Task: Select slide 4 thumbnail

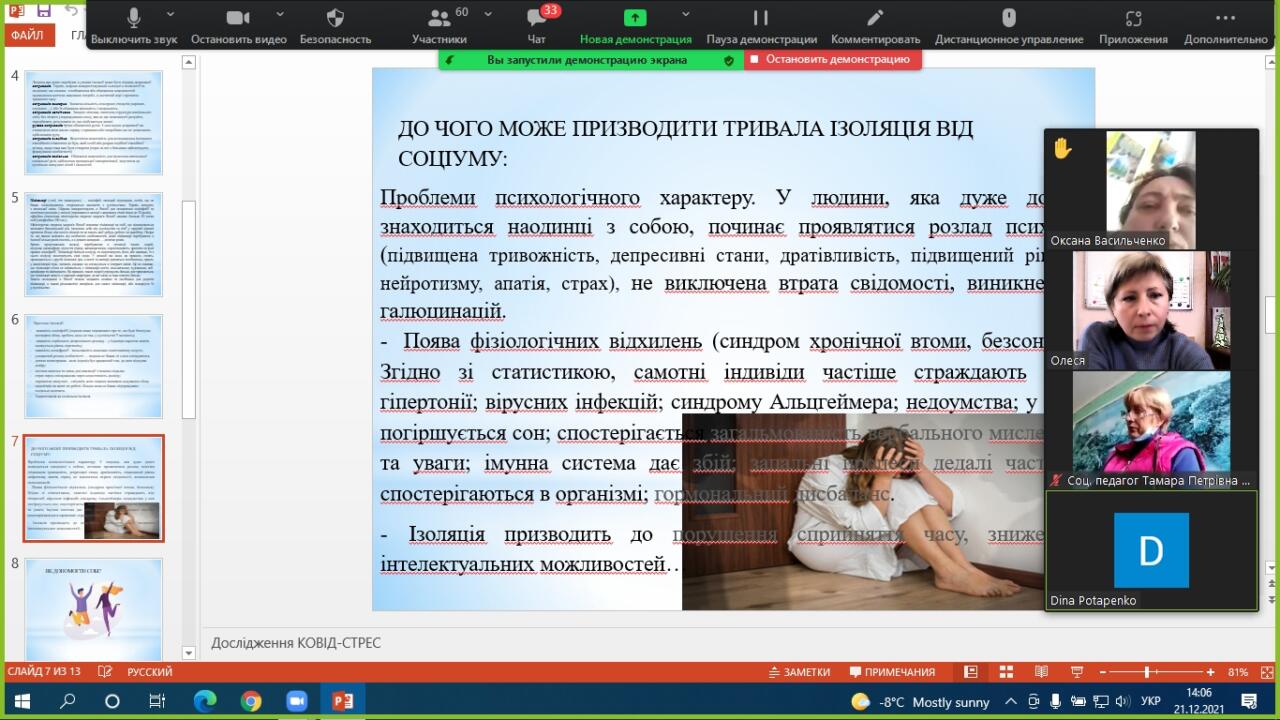Action: (x=94, y=124)
